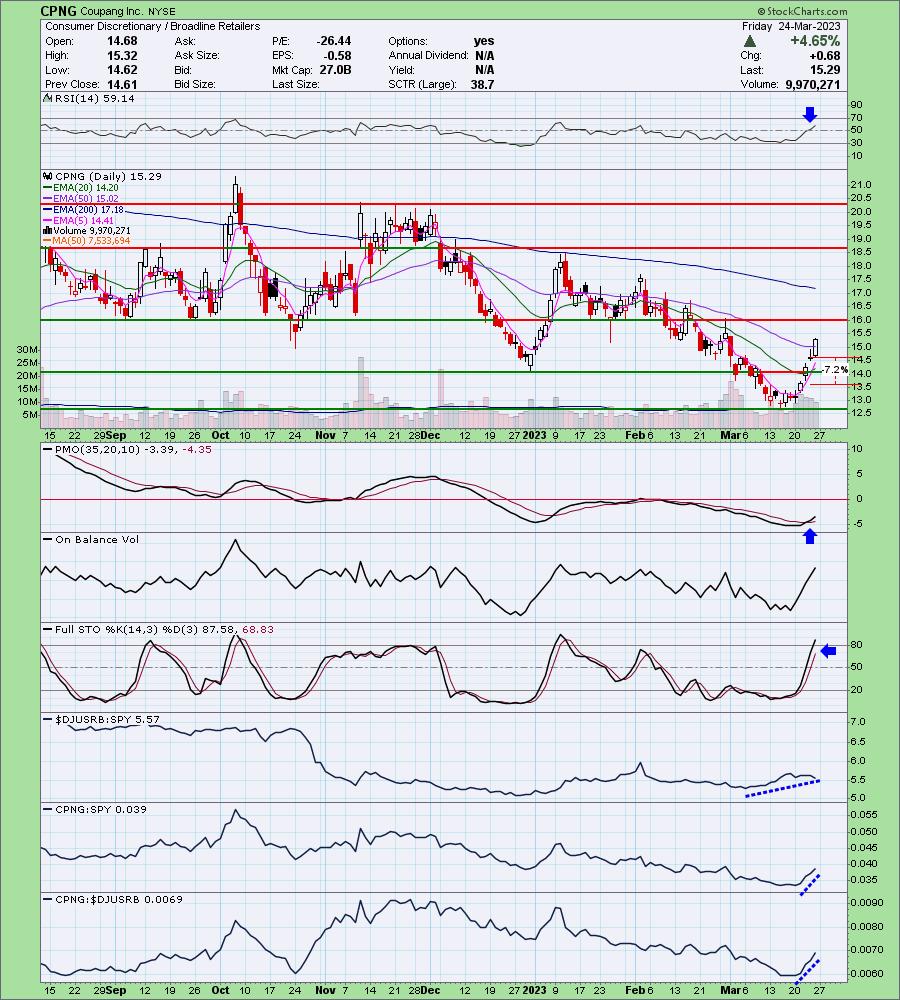Click the magenta EMA(5) line swatch

47,220
